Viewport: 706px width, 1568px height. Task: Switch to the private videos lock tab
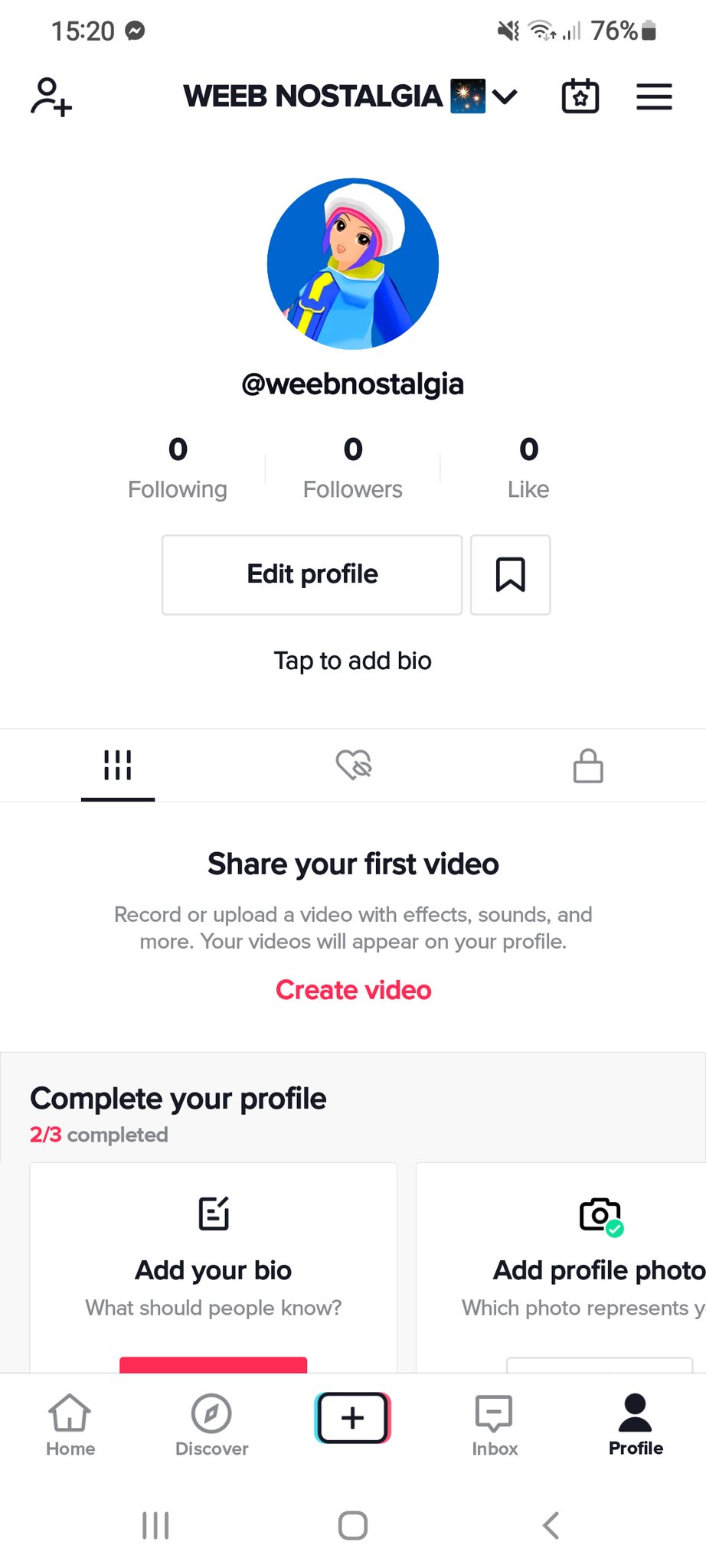click(588, 765)
